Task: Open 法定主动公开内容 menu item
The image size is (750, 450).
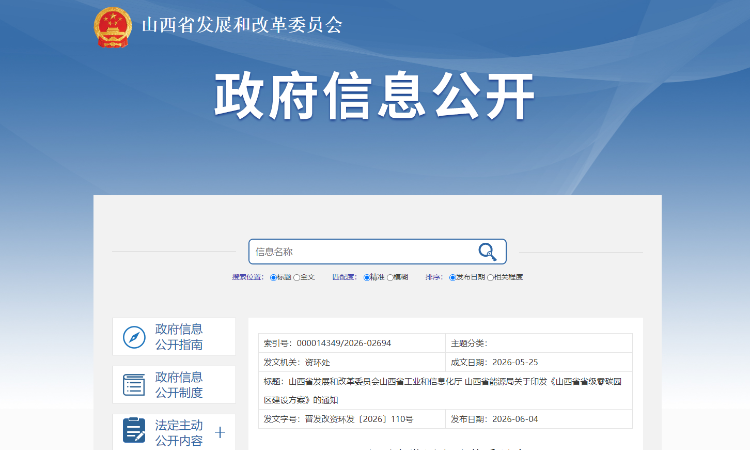Action: (x=174, y=432)
